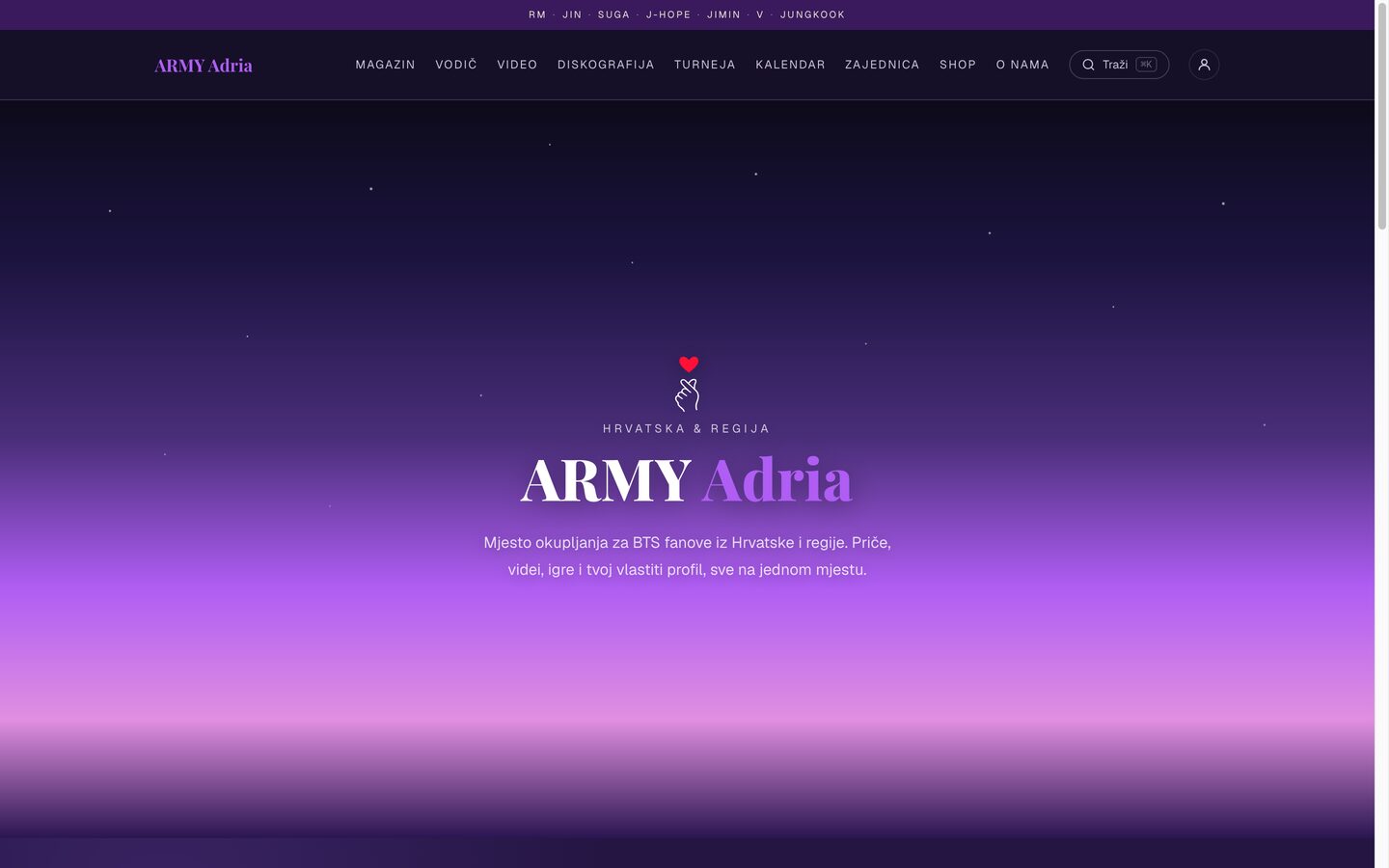
Task: Click the large ARMY Adria hero title
Action: 687,479
